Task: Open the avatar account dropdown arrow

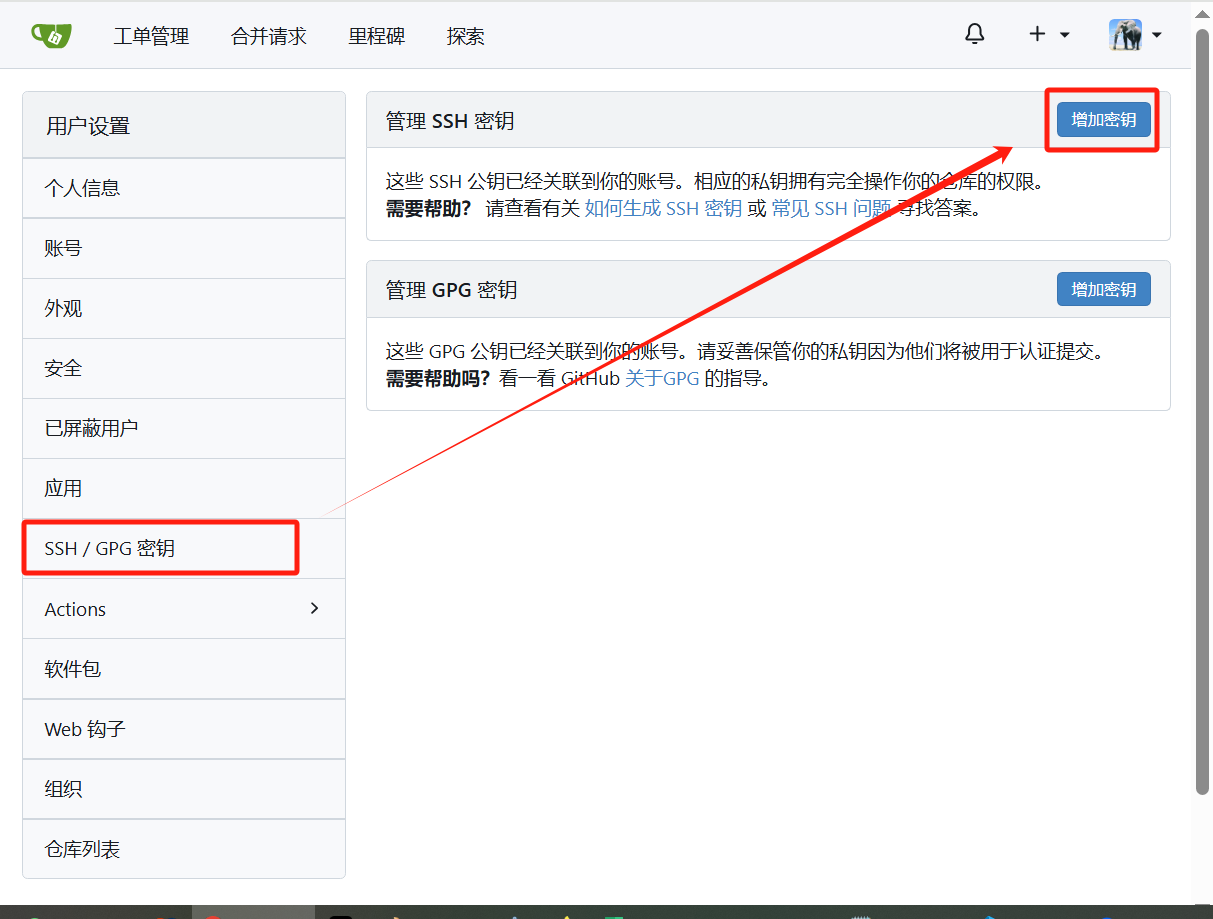Action: pos(1157,37)
